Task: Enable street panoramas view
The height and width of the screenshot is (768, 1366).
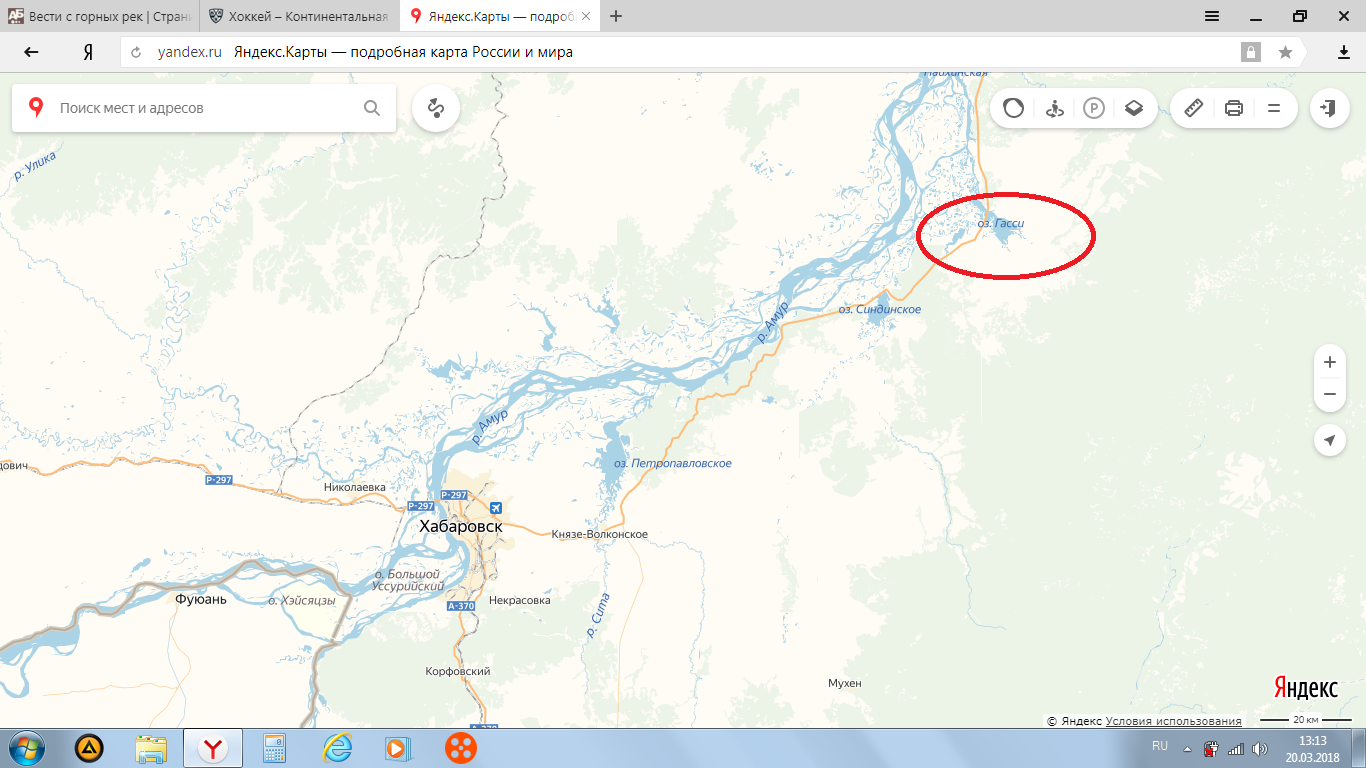Action: [x=1054, y=108]
